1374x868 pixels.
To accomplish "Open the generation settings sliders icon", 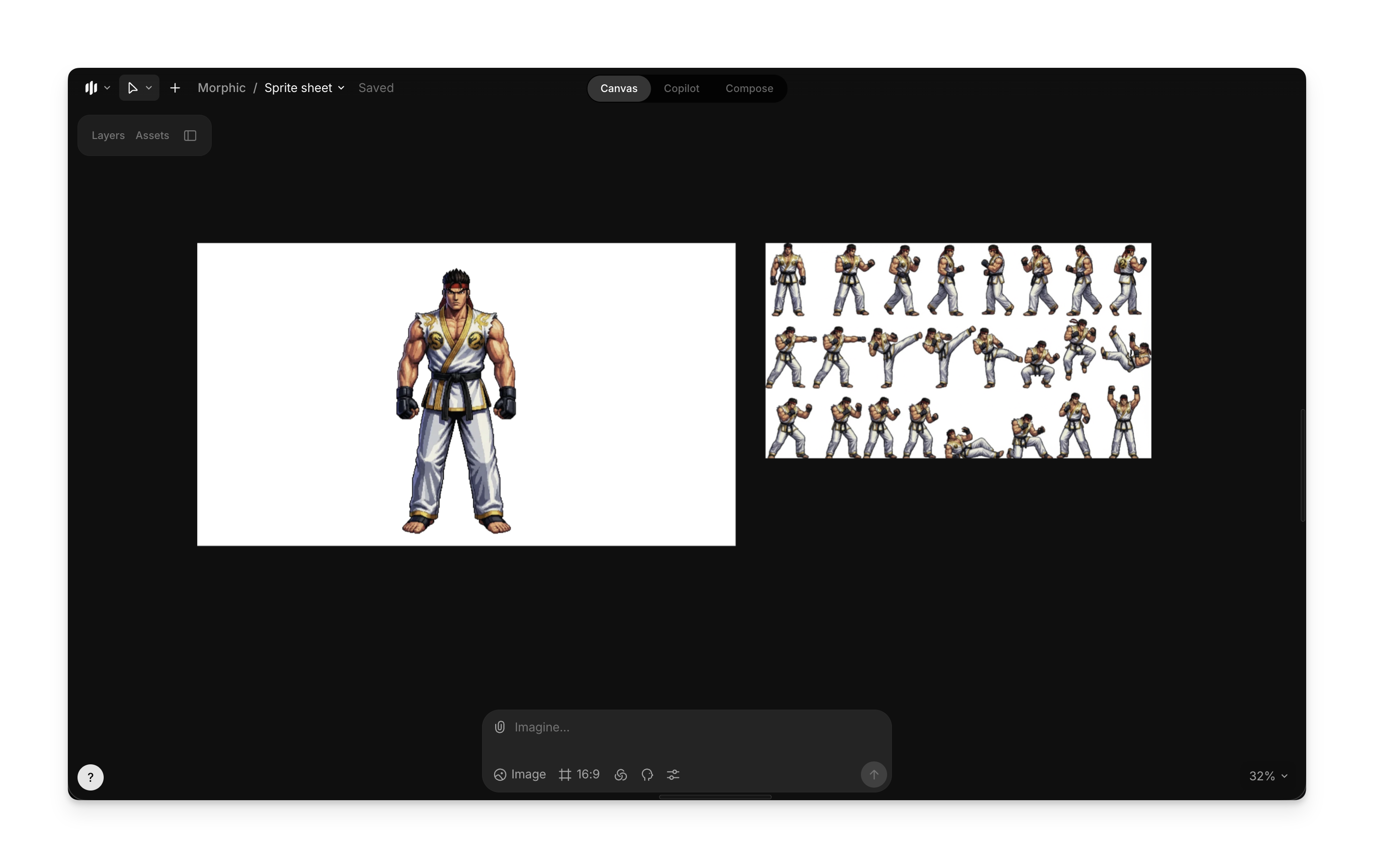I will click(x=673, y=775).
